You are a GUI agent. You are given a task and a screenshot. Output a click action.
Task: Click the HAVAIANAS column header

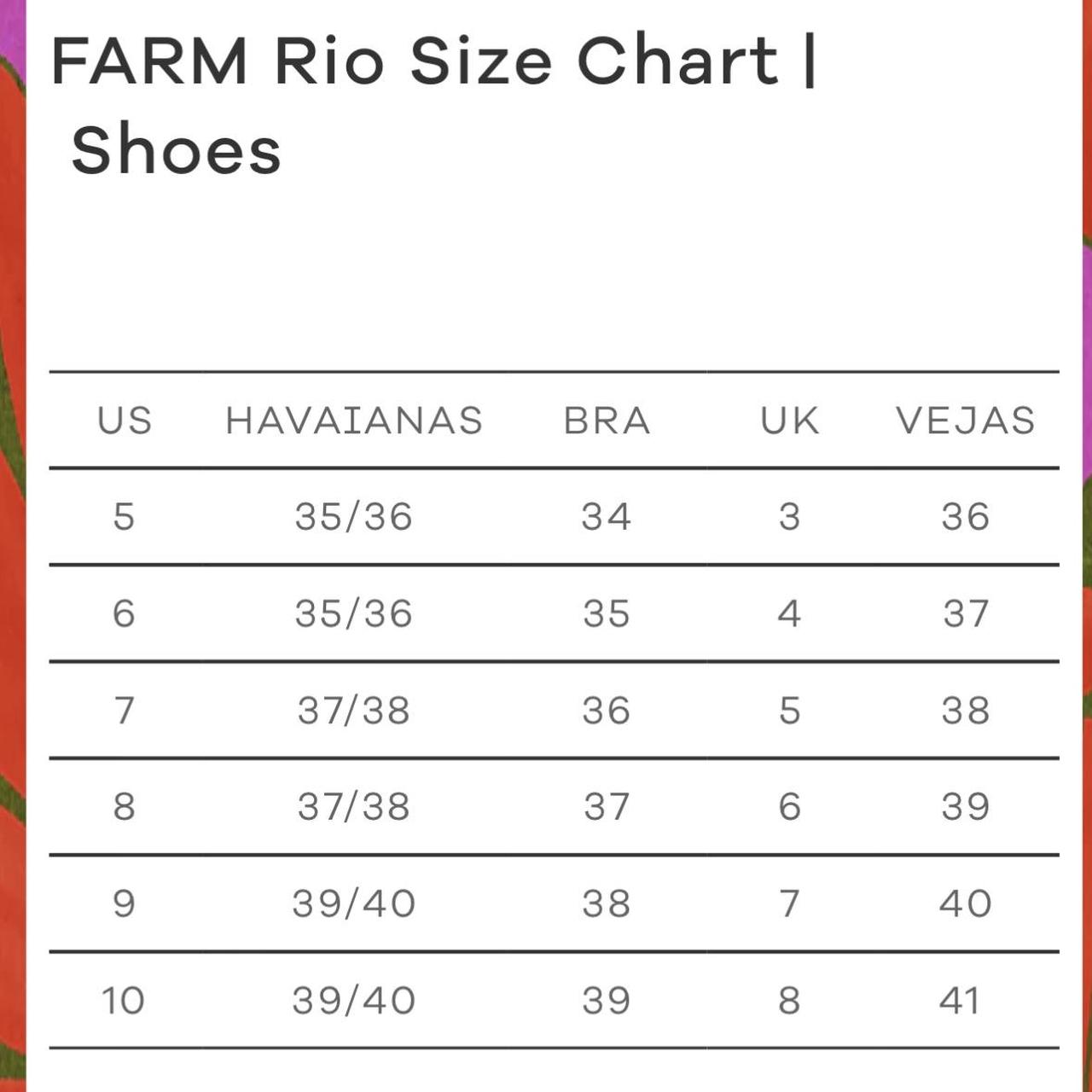pos(354,421)
